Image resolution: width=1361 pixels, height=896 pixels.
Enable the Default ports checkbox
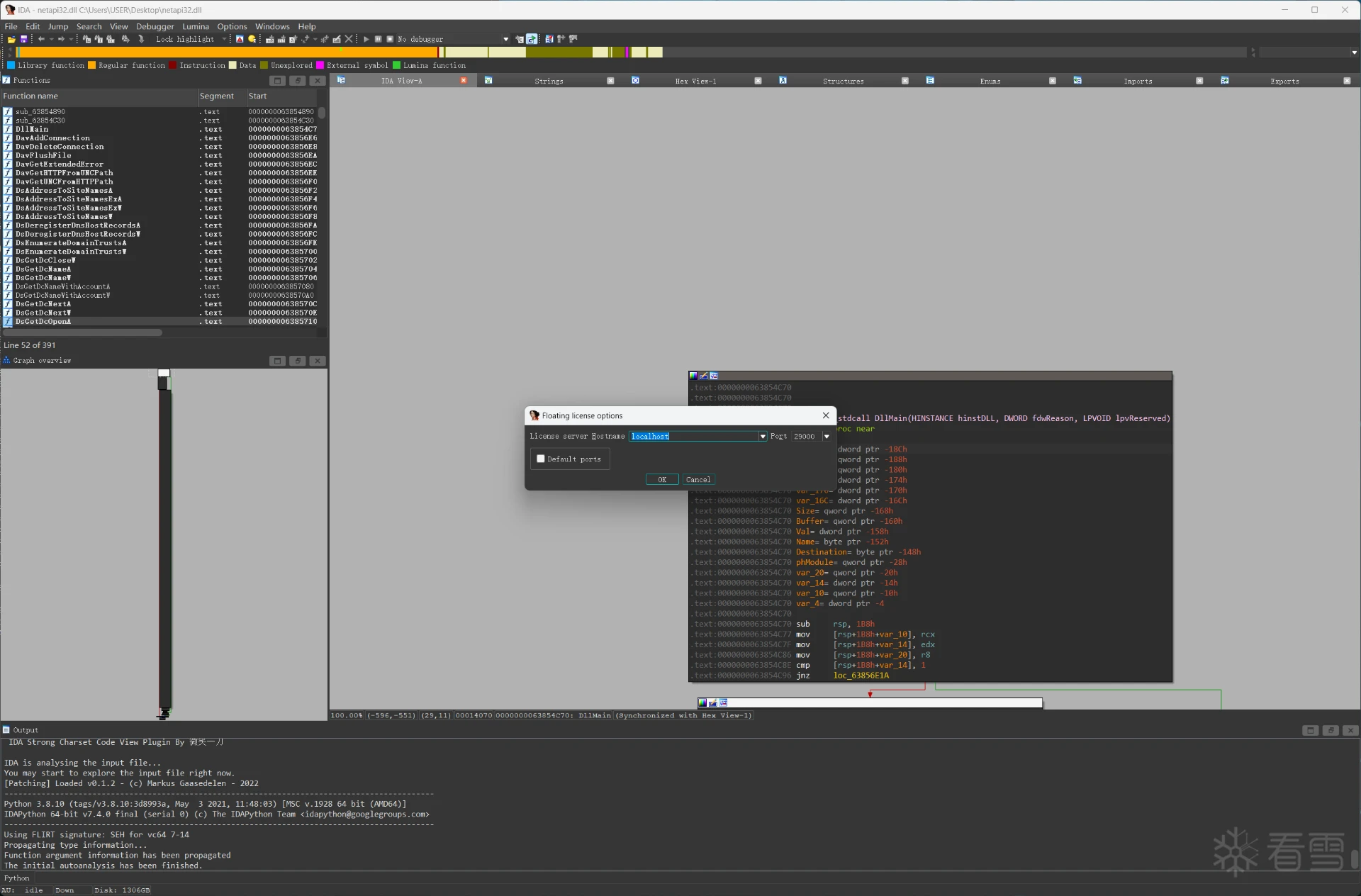(541, 459)
